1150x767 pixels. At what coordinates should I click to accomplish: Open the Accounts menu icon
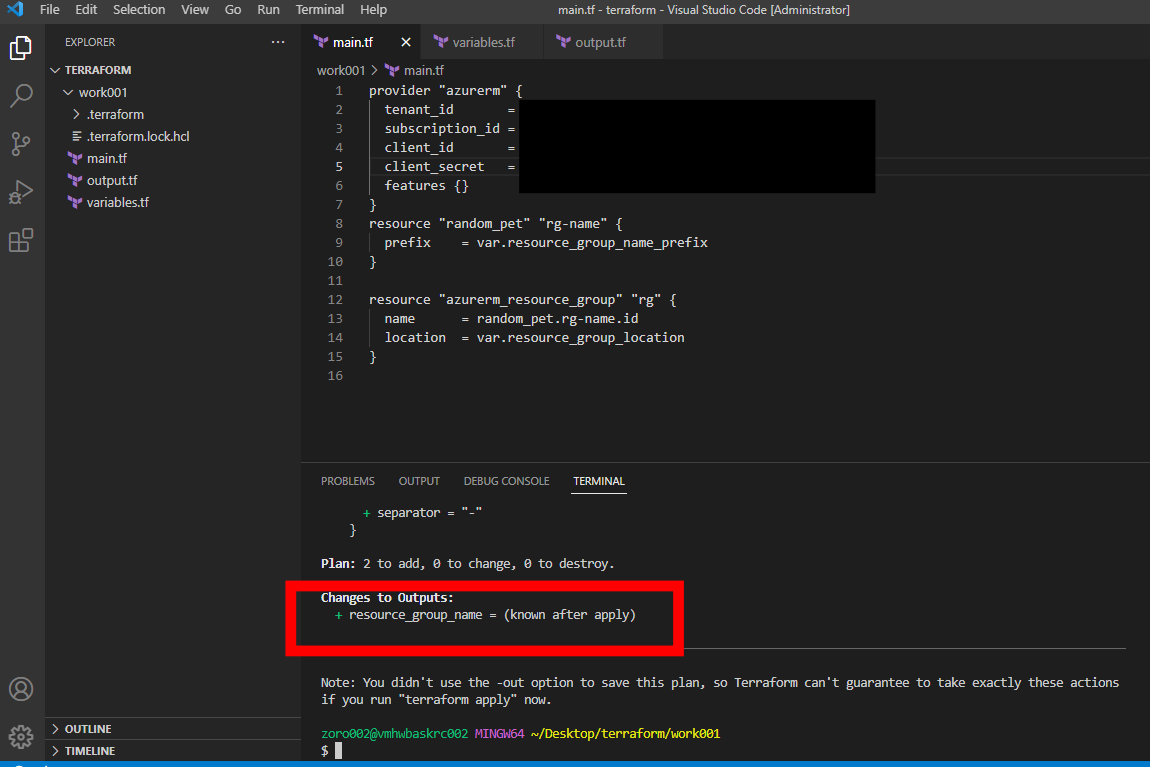21,689
